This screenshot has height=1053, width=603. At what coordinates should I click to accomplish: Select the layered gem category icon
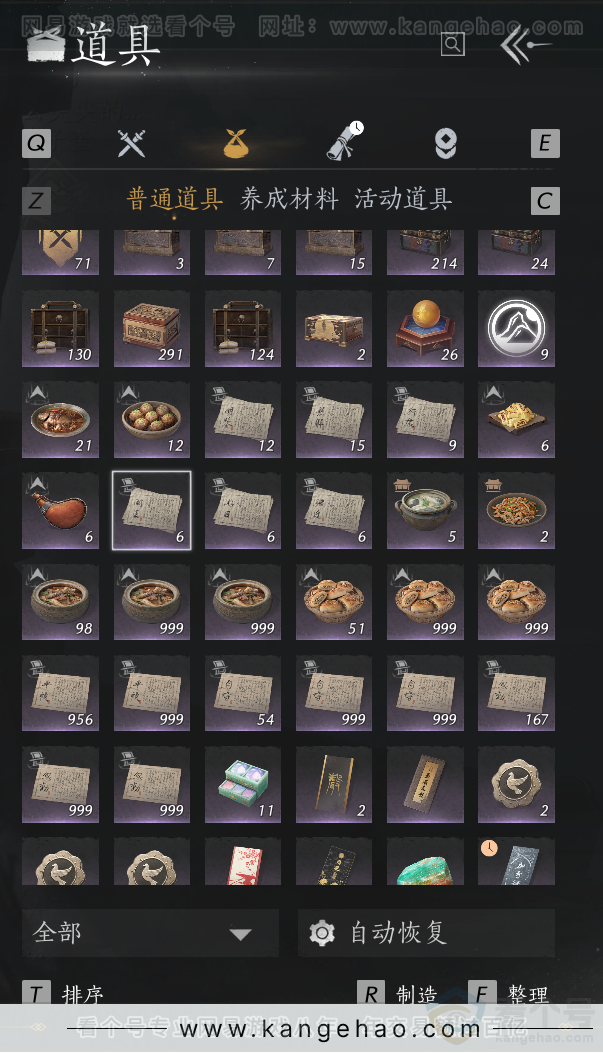(446, 144)
